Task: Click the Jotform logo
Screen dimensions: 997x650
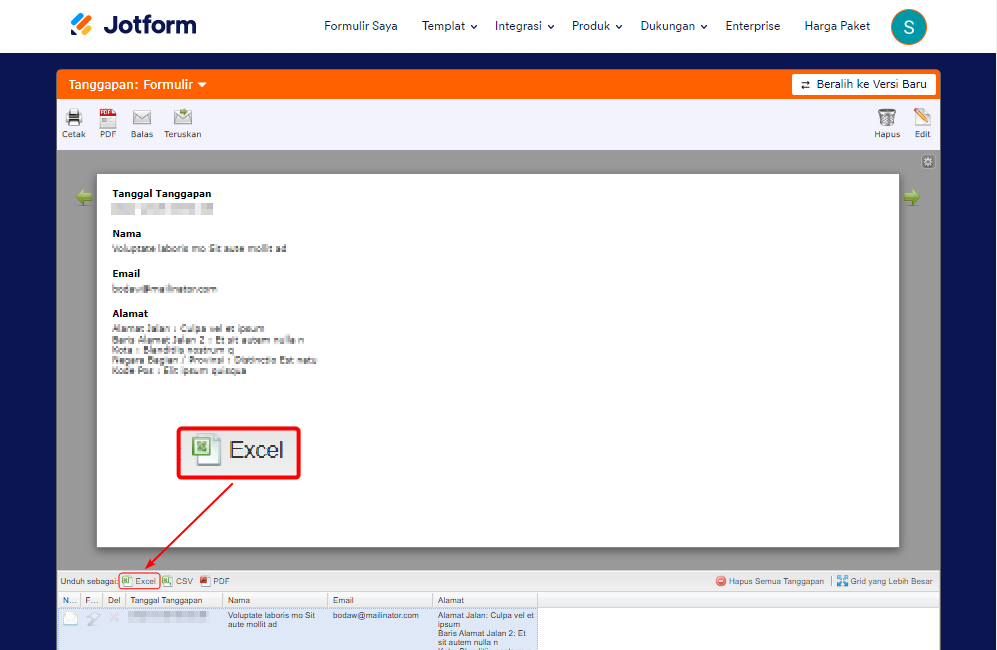Action: click(x=132, y=24)
